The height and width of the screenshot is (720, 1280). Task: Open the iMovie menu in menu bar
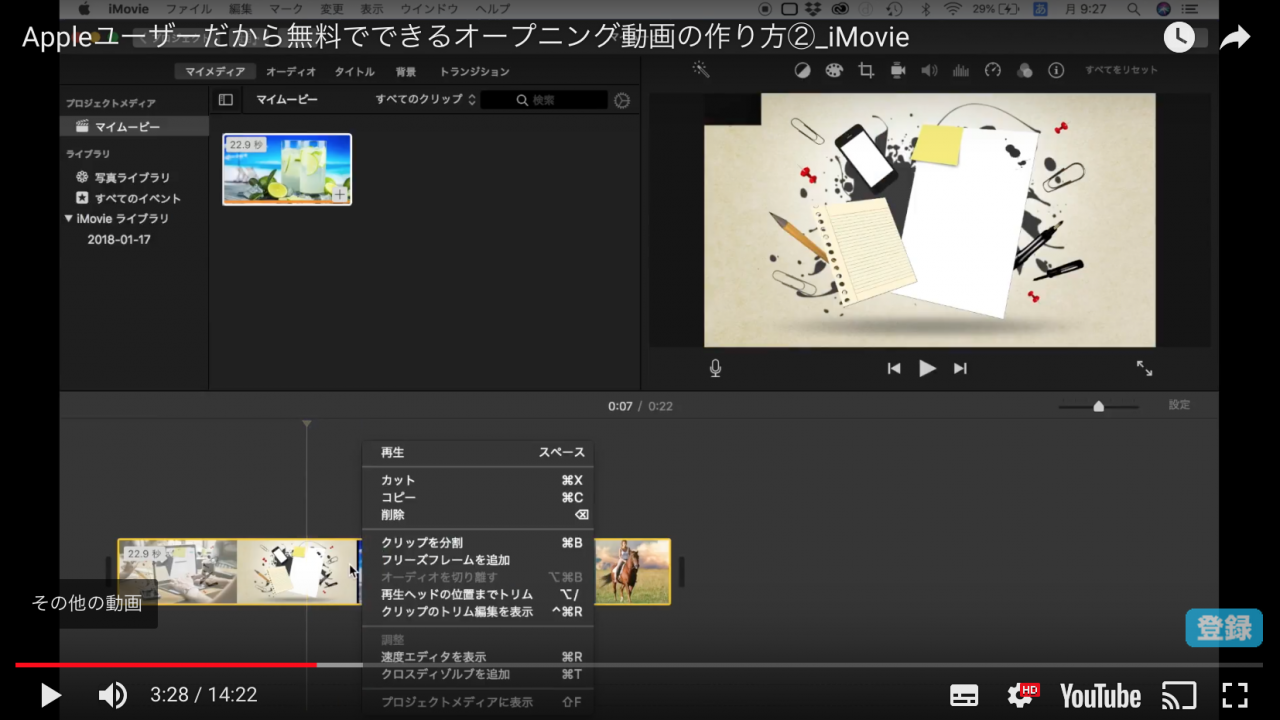tap(128, 9)
